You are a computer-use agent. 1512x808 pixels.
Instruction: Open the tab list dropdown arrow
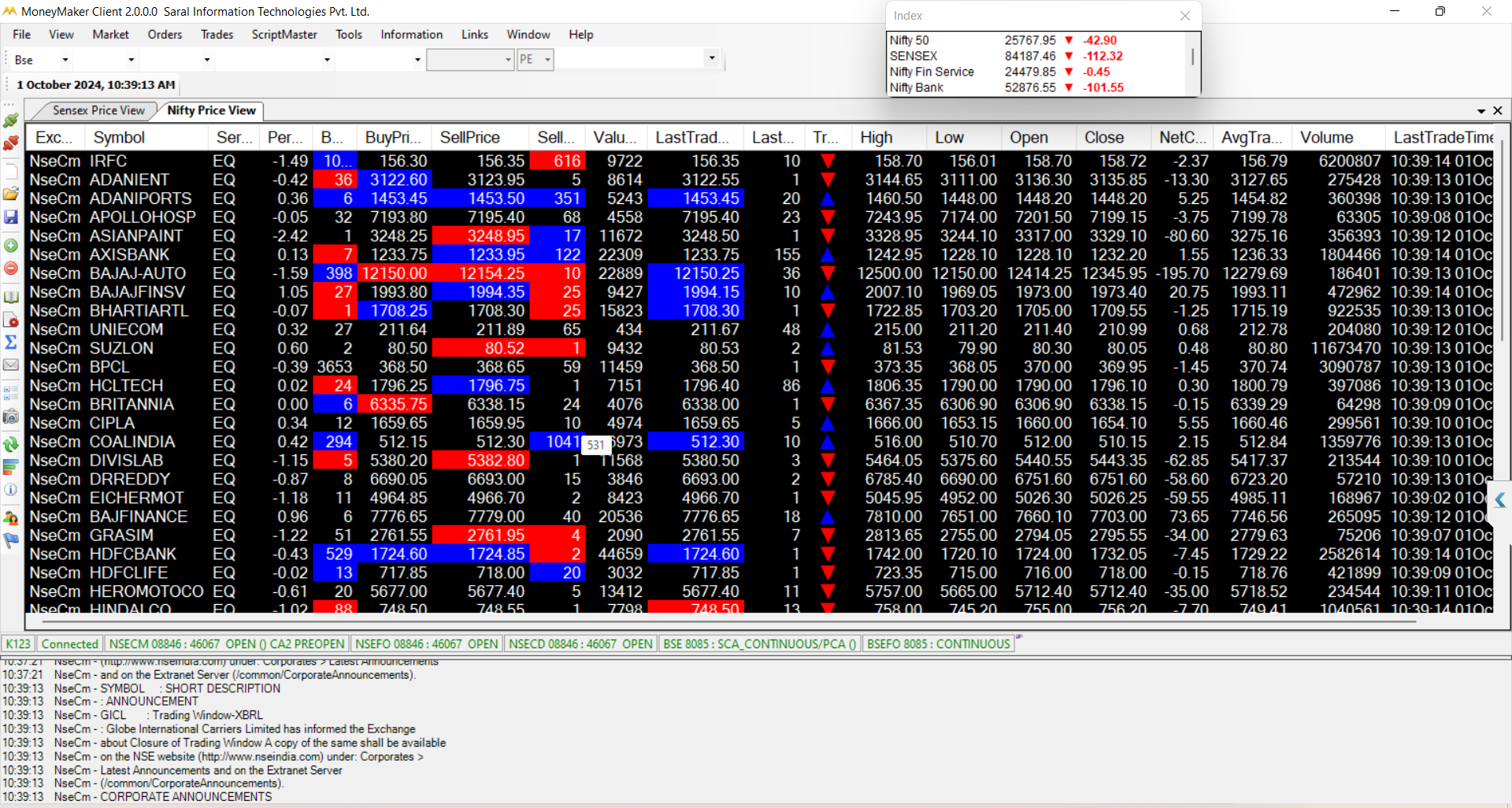click(x=1481, y=111)
